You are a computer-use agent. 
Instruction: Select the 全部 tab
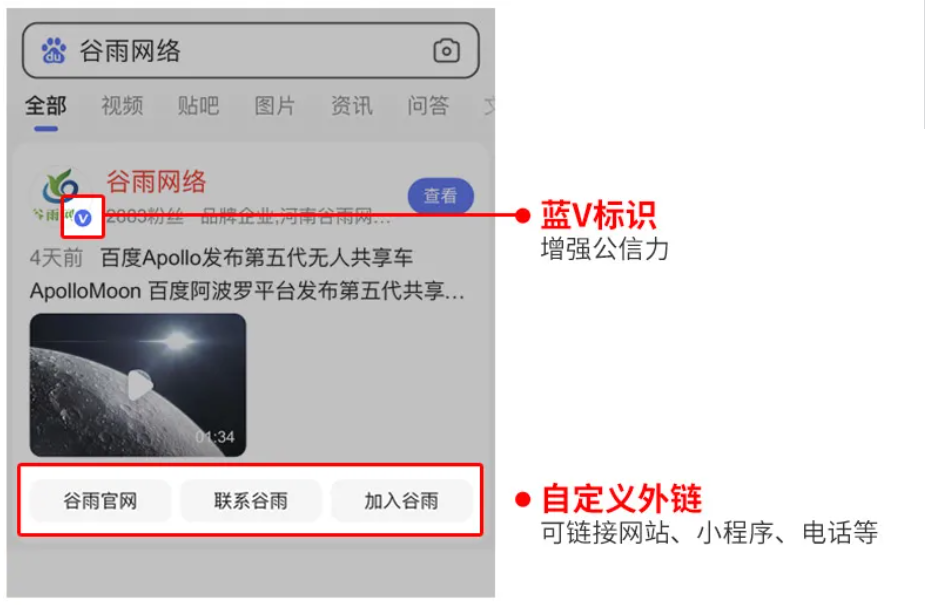[x=45, y=106]
